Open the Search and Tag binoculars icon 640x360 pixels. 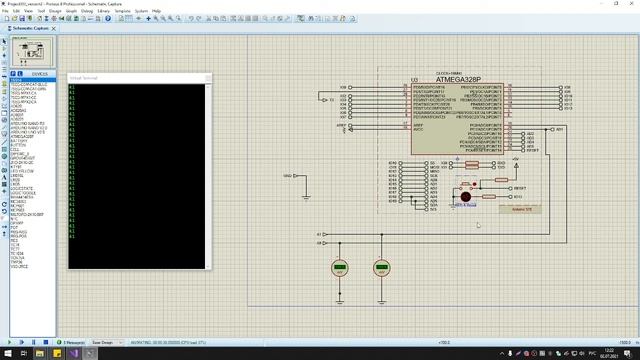coord(310,19)
